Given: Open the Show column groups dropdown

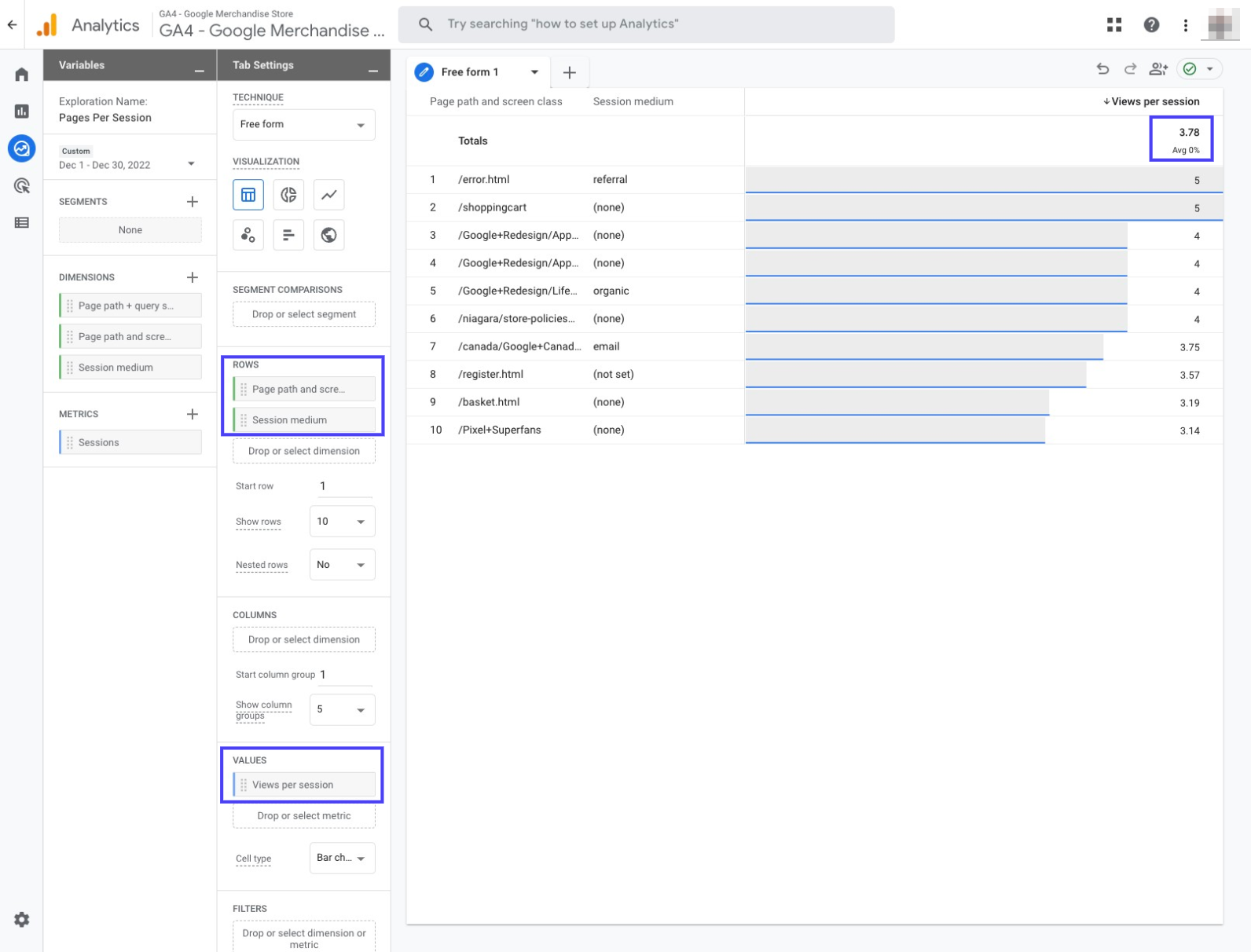Looking at the screenshot, I should tap(342, 709).
